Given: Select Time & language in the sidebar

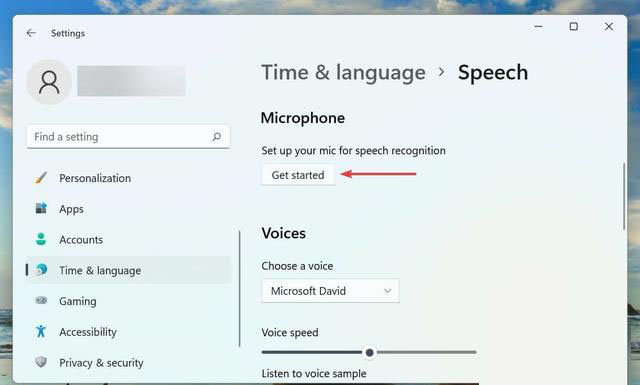Looking at the screenshot, I should [x=128, y=270].
